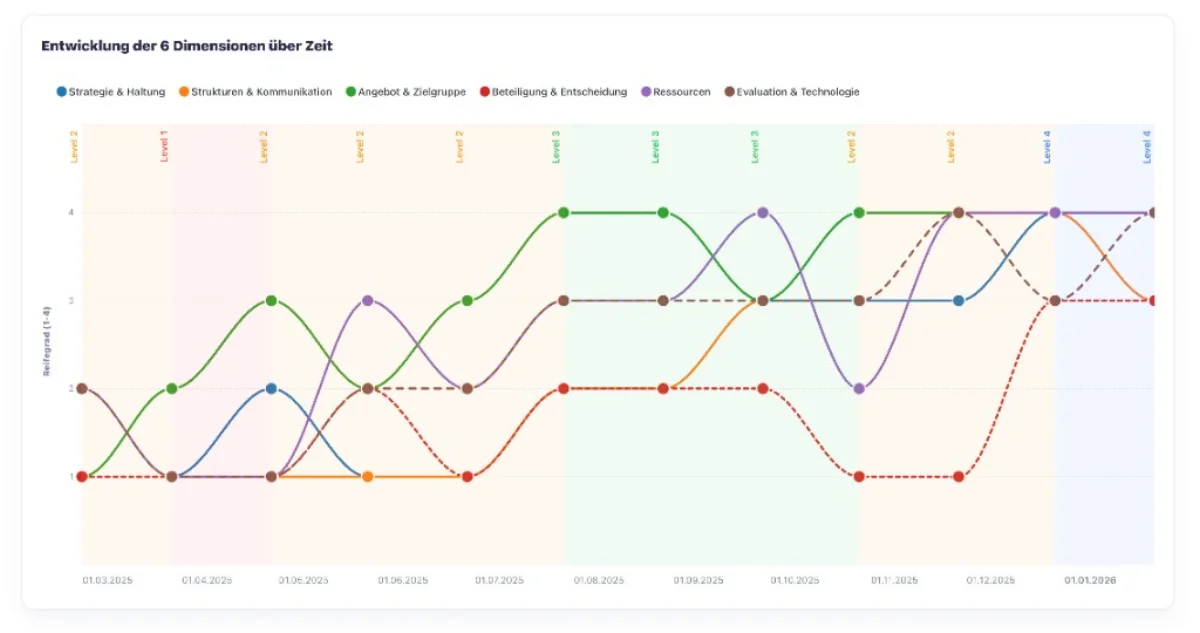Screen dimensions: 1200x633
Task: Select the purple data point at level 2
Action: 859,388
